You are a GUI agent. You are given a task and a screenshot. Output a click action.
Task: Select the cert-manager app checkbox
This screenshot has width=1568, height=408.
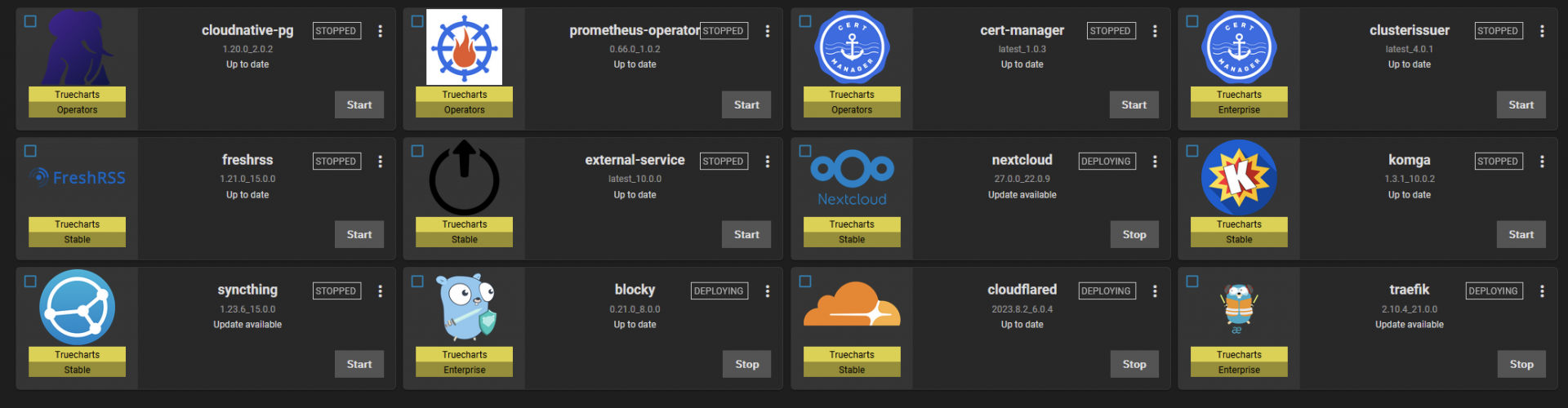[804, 21]
